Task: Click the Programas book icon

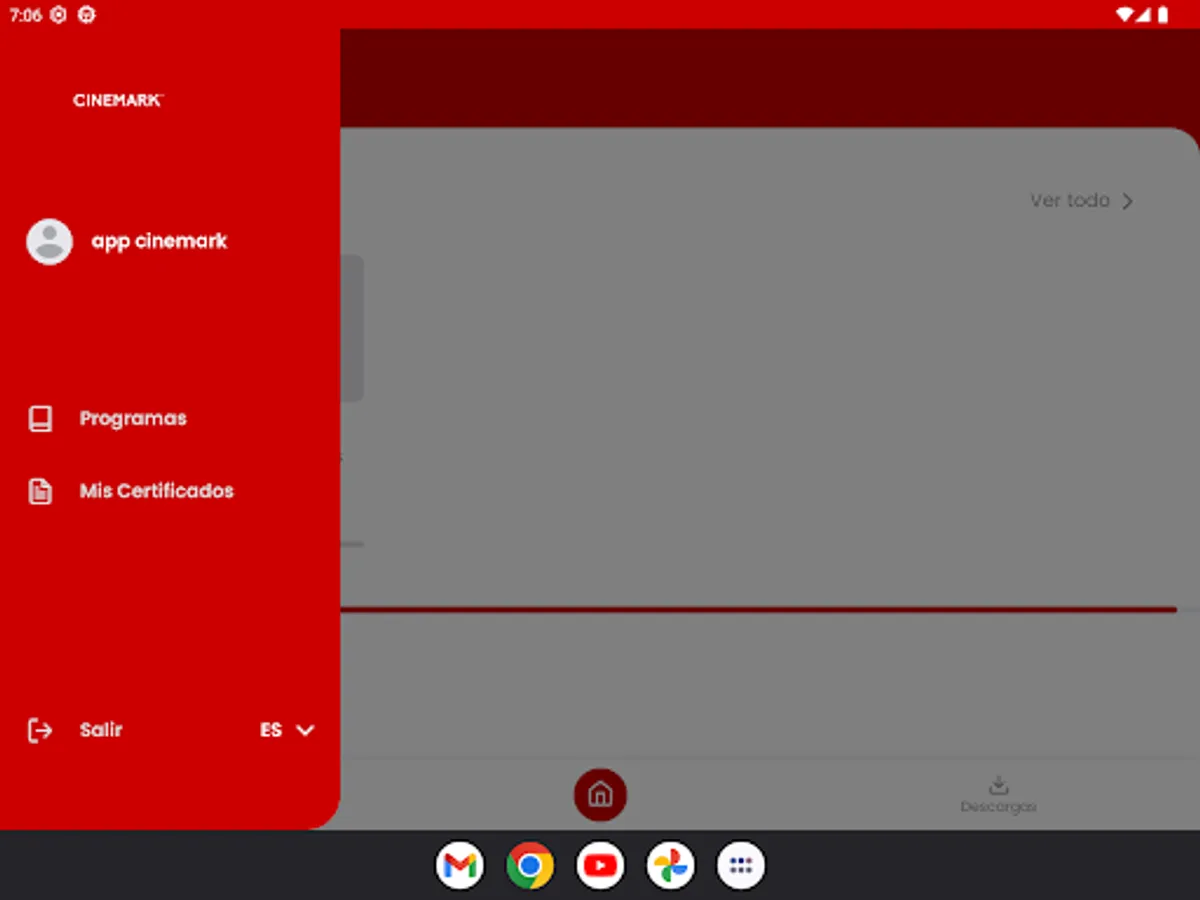Action: tap(40, 418)
